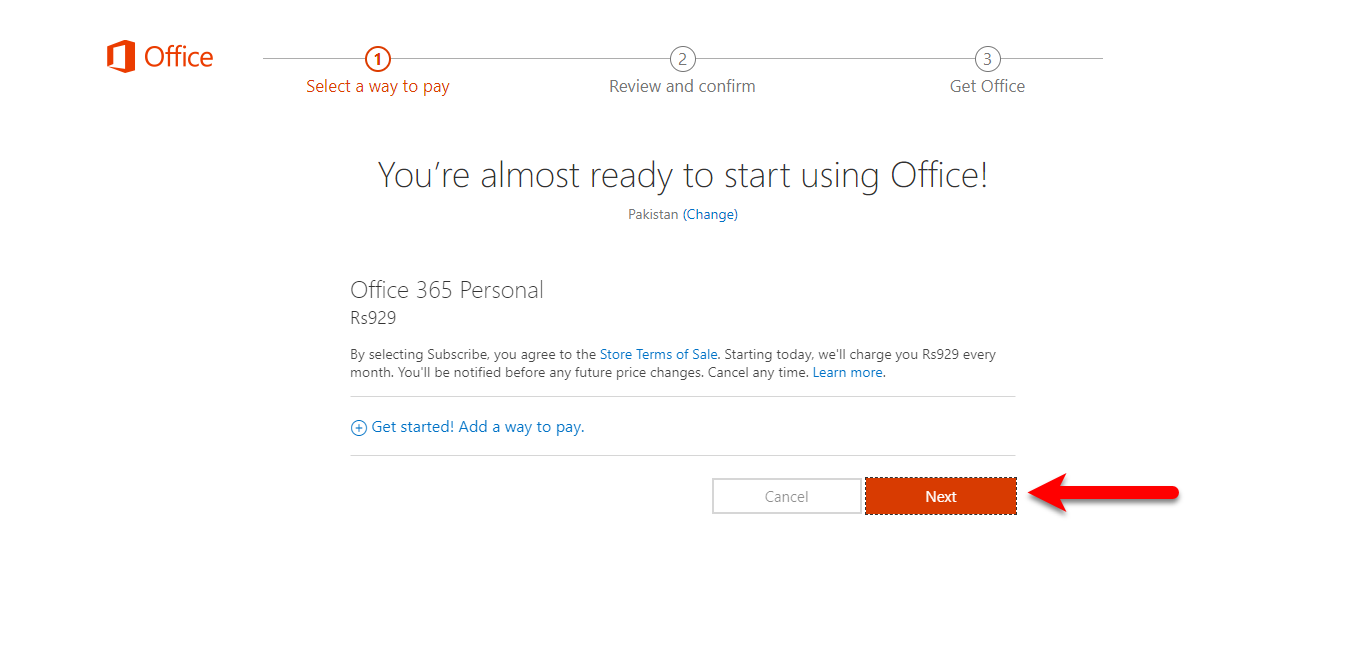Click the Next button
Viewport: 1366px width, 667px height.
941,496
